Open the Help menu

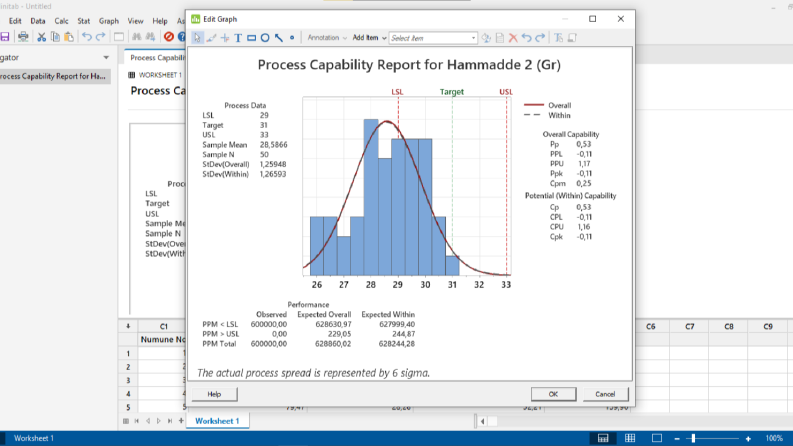point(160,21)
